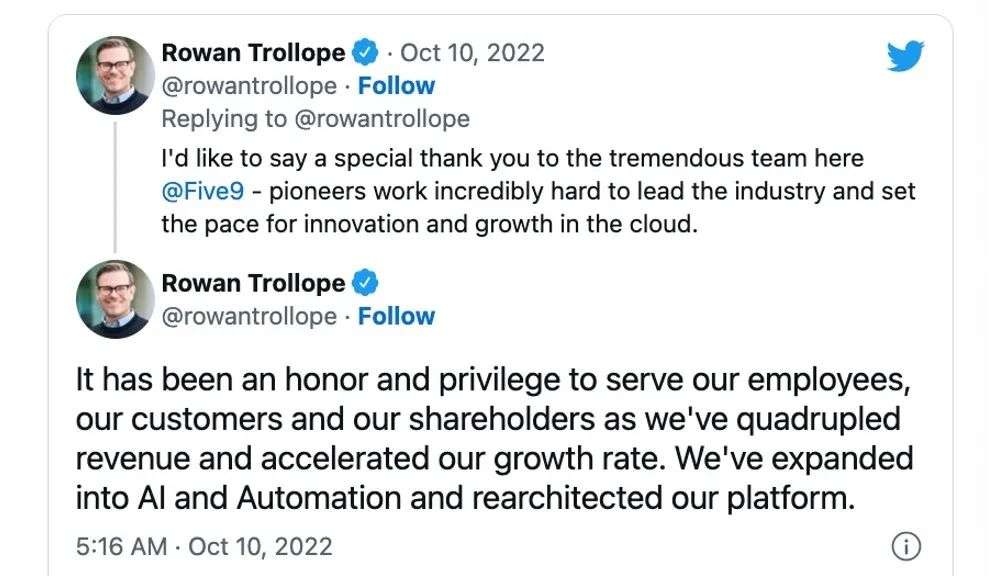The width and height of the screenshot is (988, 576).
Task: Click 'Rowan Trollope' name in top reply
Action: 253,52
